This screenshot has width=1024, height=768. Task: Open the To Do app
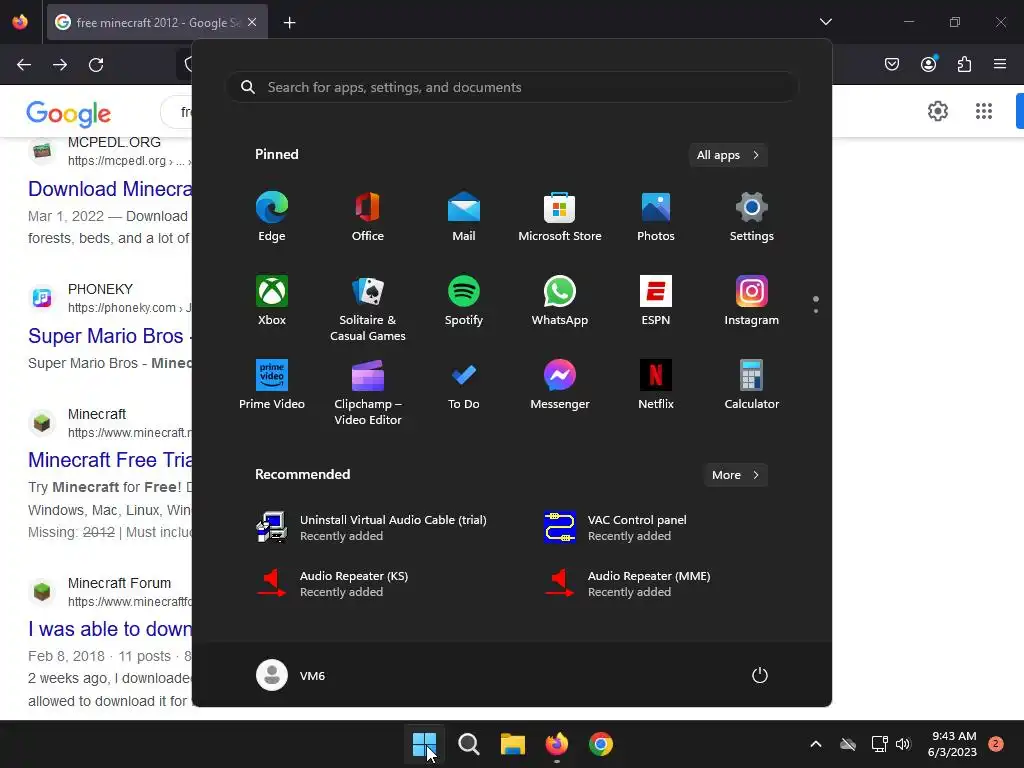(464, 385)
